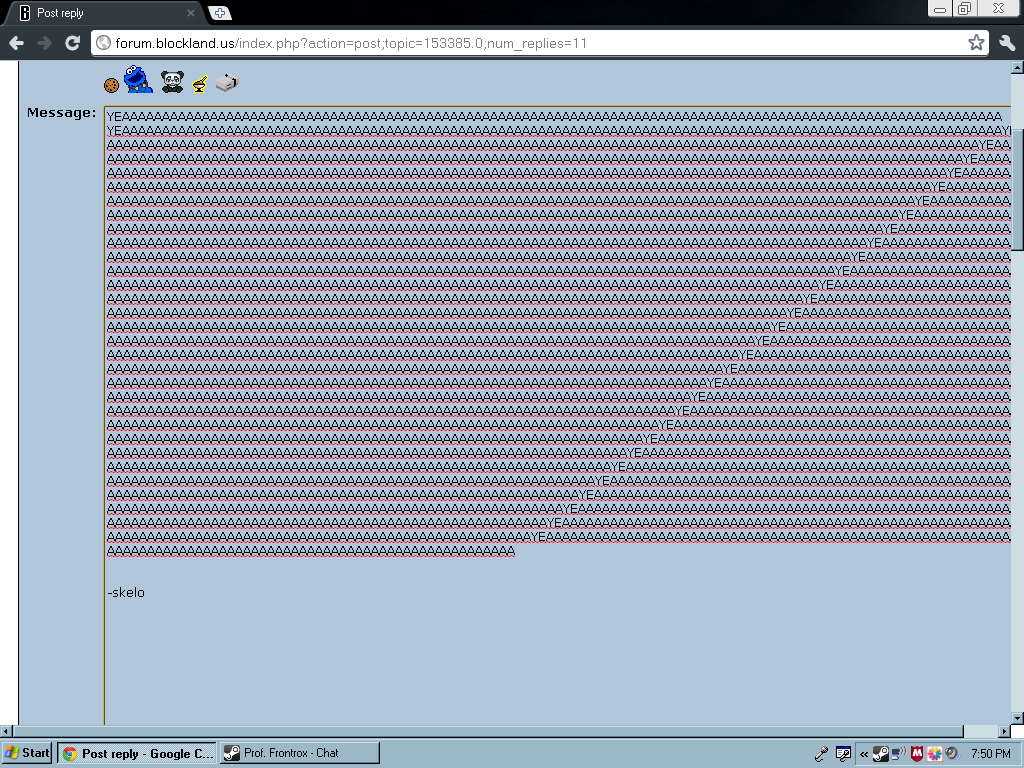Screen dimensions: 1024x768
Task: Switch to Prof. Frontrox Chat window
Action: (x=299, y=753)
